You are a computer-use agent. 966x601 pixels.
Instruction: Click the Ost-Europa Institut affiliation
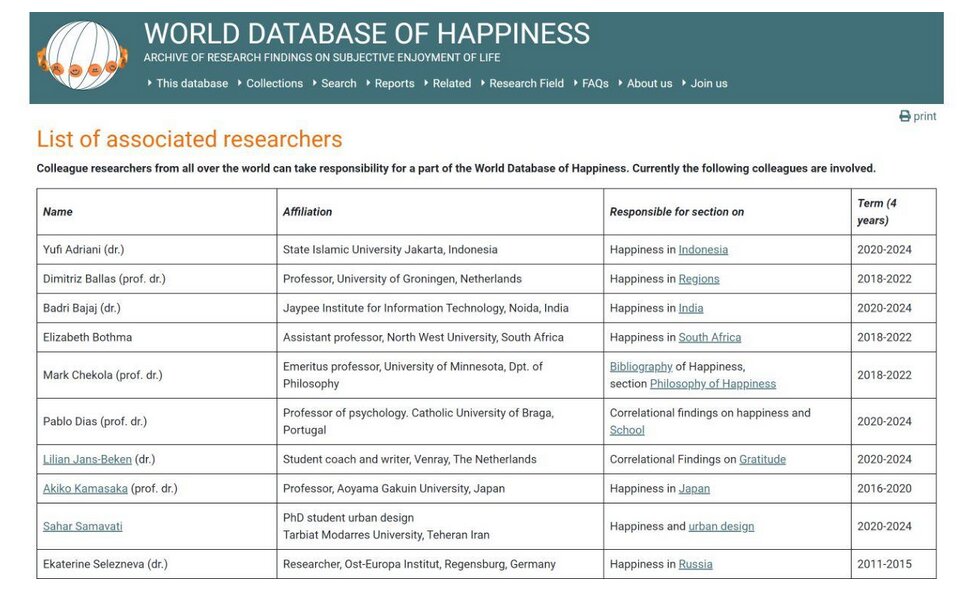[420, 564]
